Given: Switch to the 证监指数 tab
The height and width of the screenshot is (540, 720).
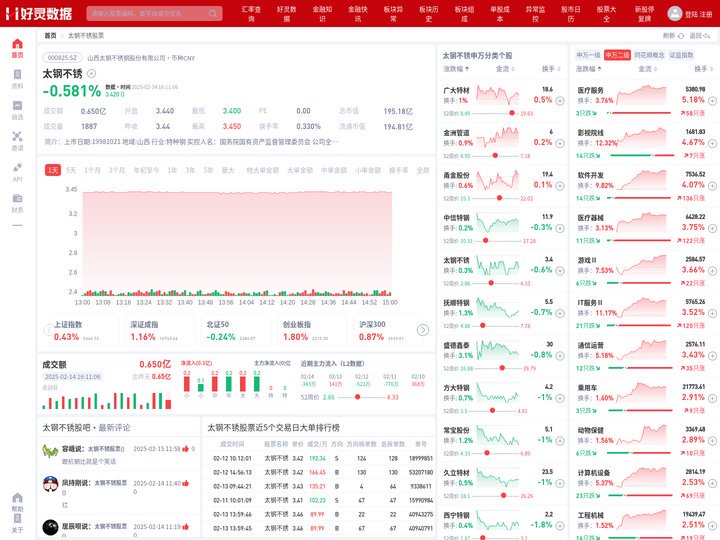Looking at the screenshot, I should click(x=681, y=55).
